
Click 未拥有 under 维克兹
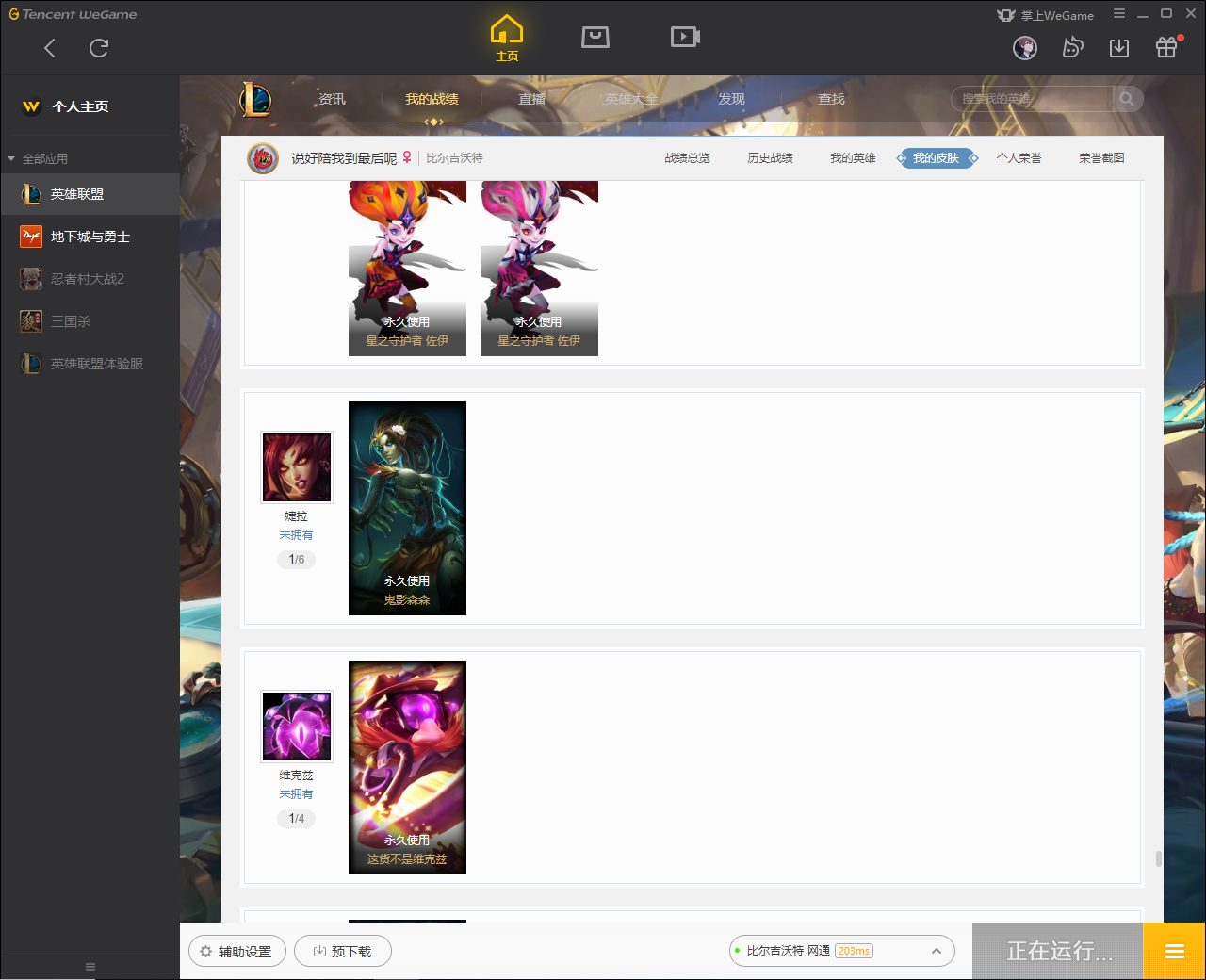click(296, 794)
